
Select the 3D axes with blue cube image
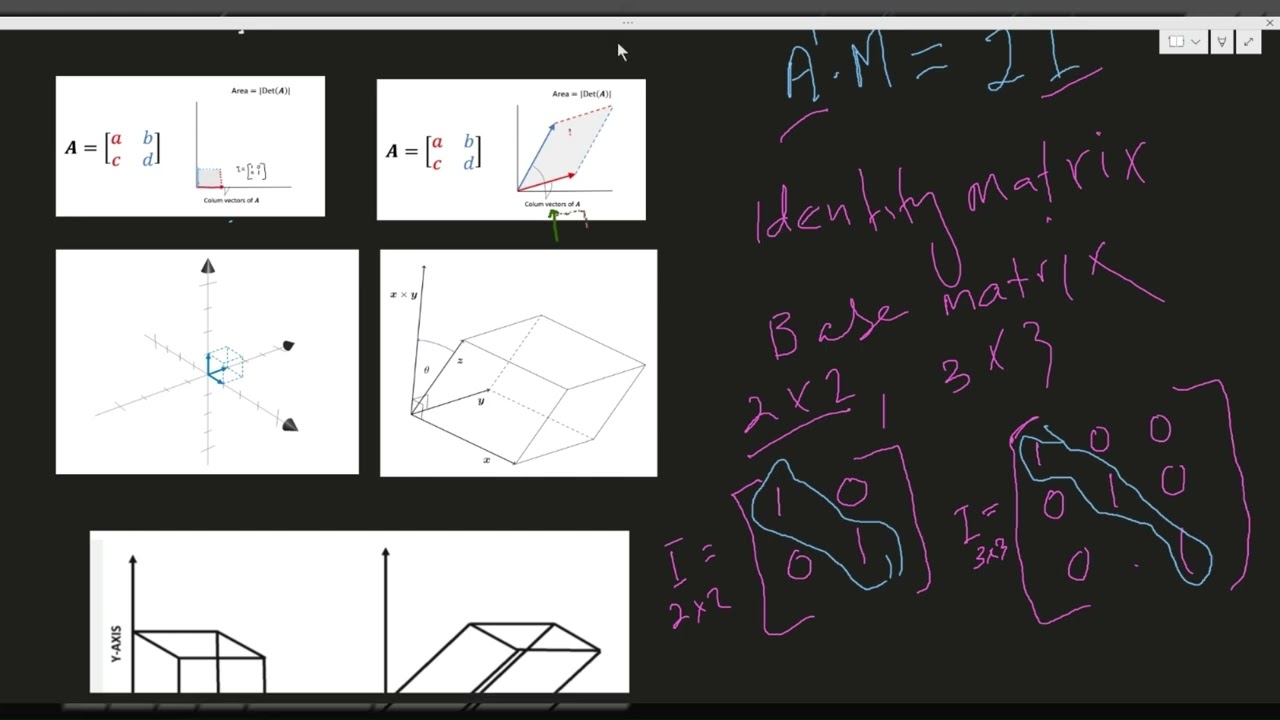pos(207,362)
